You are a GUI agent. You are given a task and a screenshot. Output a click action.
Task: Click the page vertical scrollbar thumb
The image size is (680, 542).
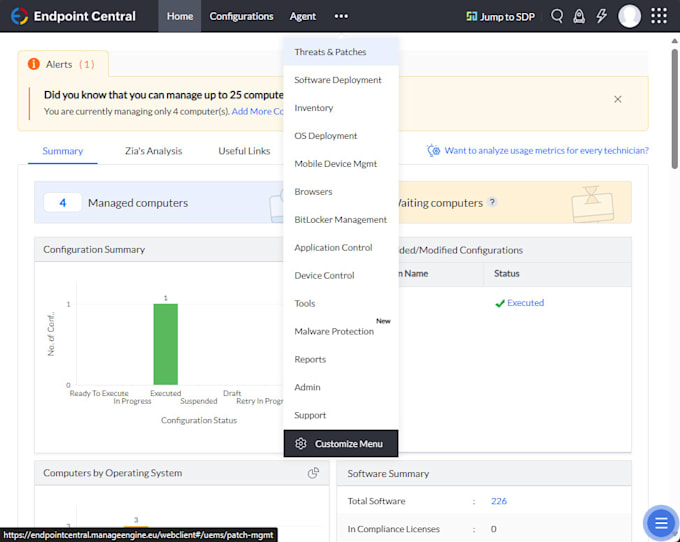tap(674, 108)
